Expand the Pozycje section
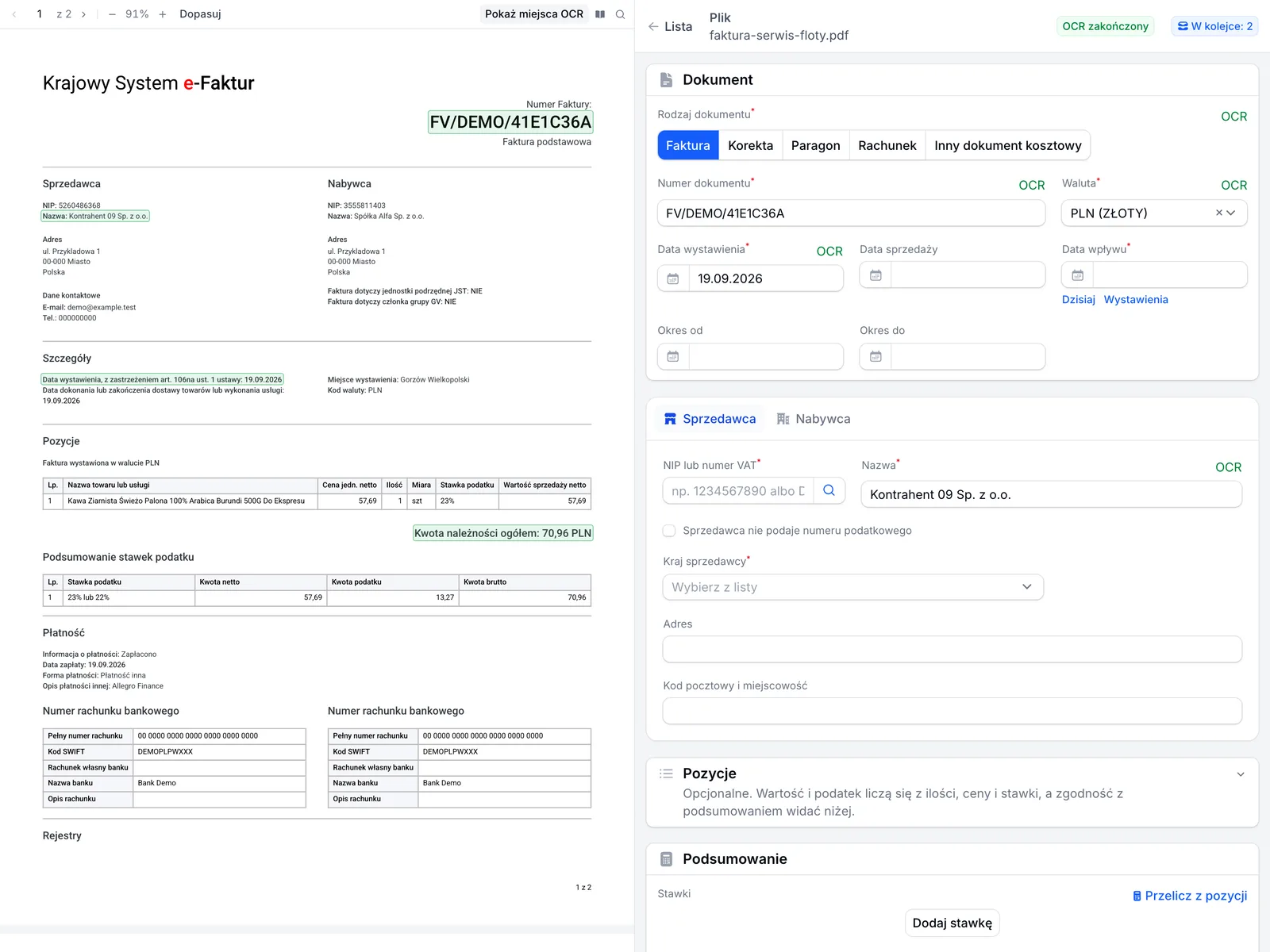The width and height of the screenshot is (1270, 952). coord(1241,774)
